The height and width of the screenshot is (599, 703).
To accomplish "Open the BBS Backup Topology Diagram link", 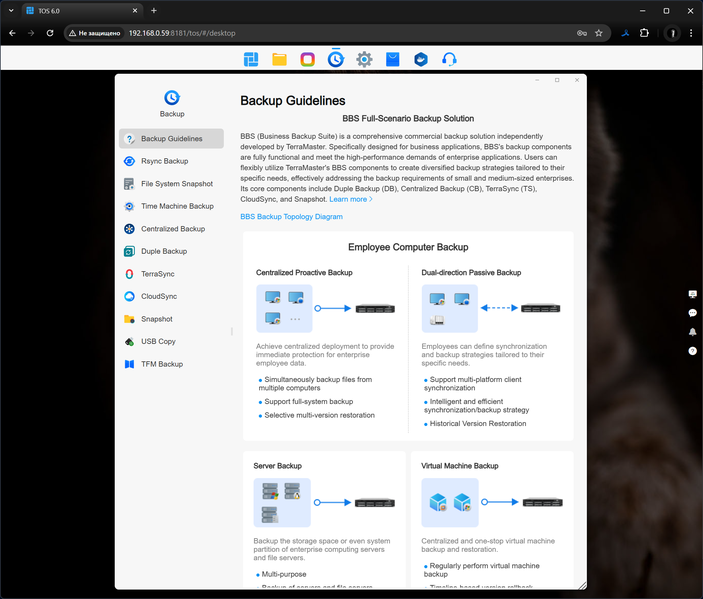I will (x=291, y=217).
